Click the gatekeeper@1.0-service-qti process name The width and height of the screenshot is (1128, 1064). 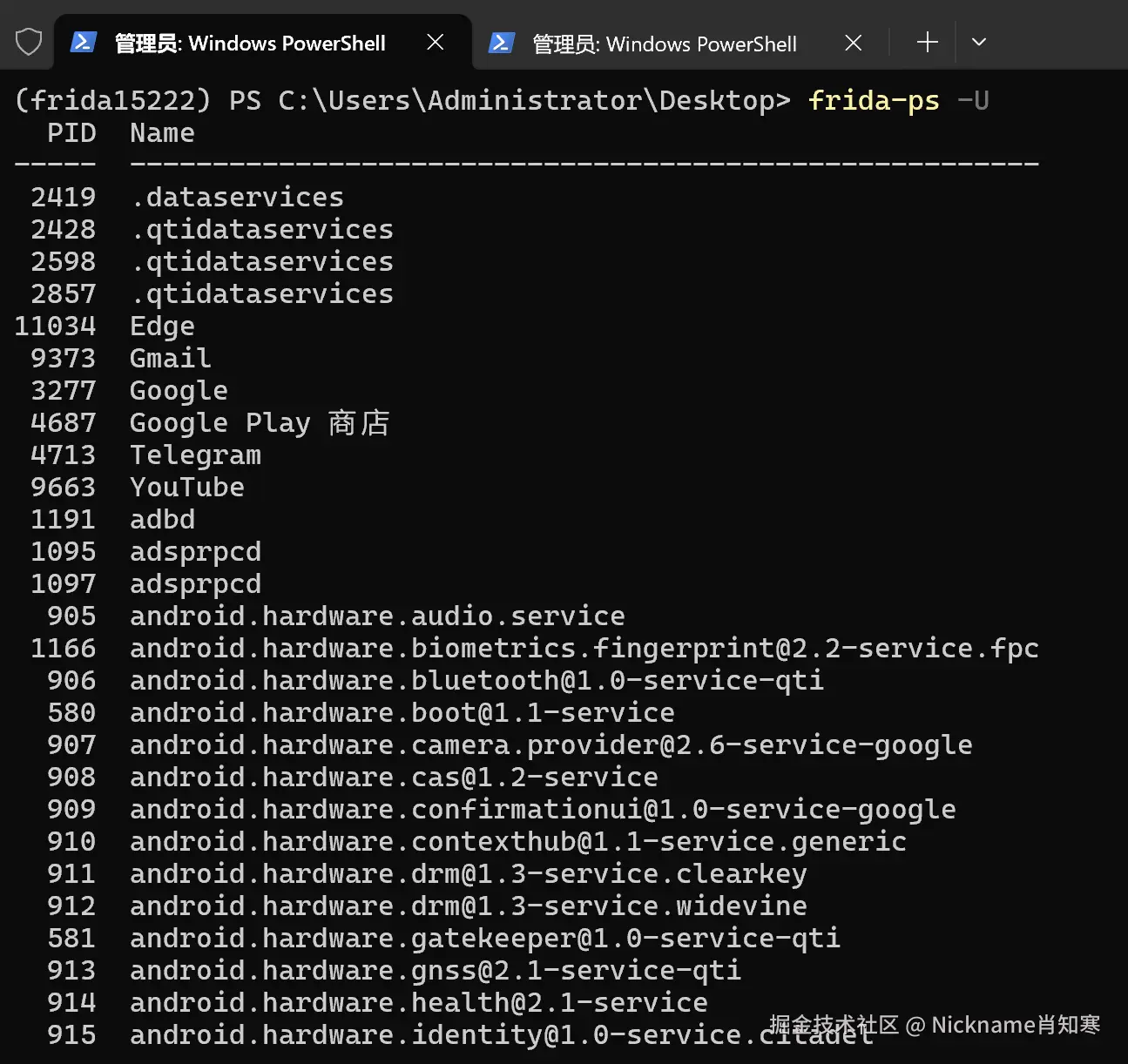coord(485,939)
